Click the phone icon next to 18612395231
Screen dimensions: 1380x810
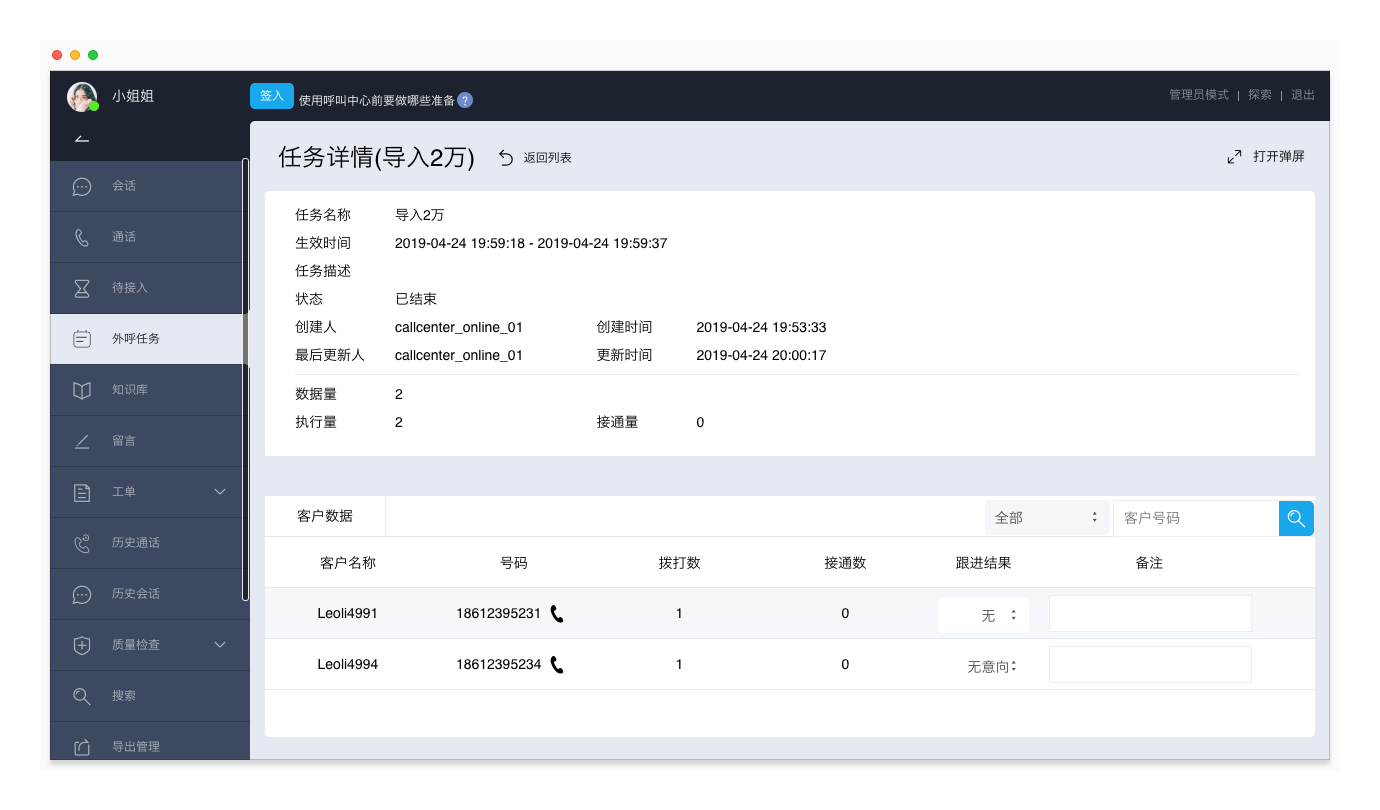[x=557, y=614]
